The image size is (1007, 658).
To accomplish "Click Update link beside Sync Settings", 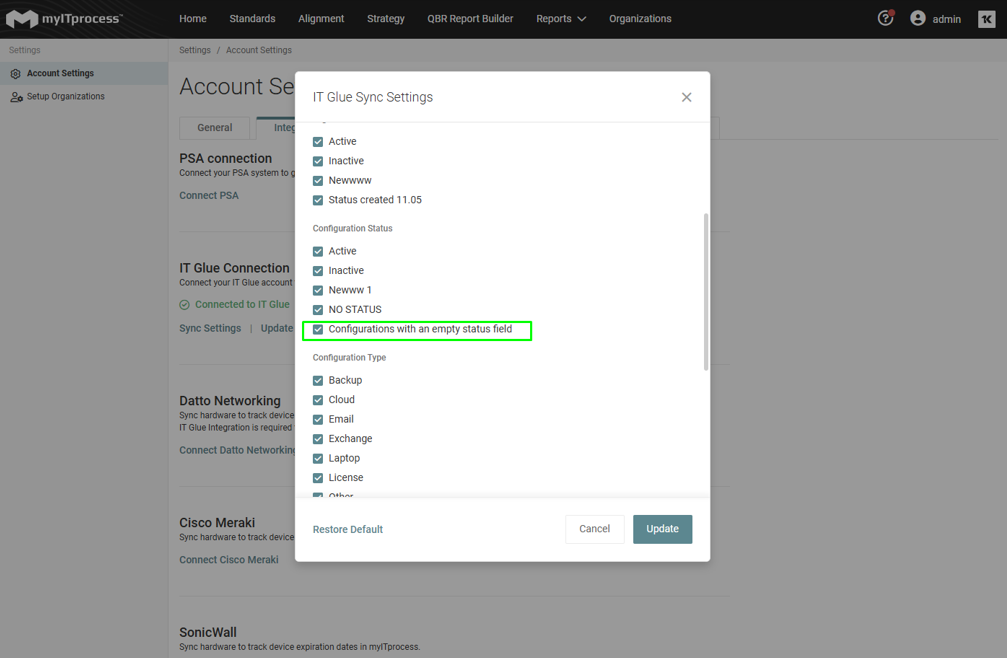I will [x=277, y=329].
